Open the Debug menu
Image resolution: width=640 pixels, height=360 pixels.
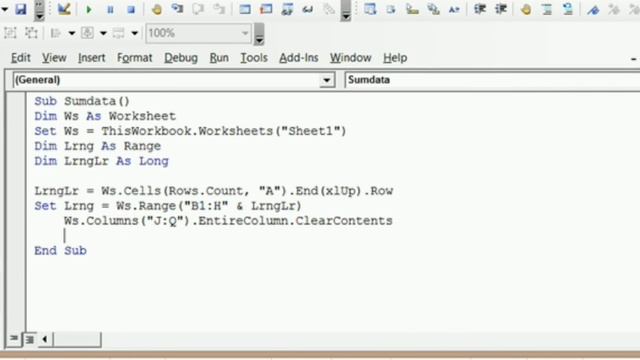click(x=181, y=58)
